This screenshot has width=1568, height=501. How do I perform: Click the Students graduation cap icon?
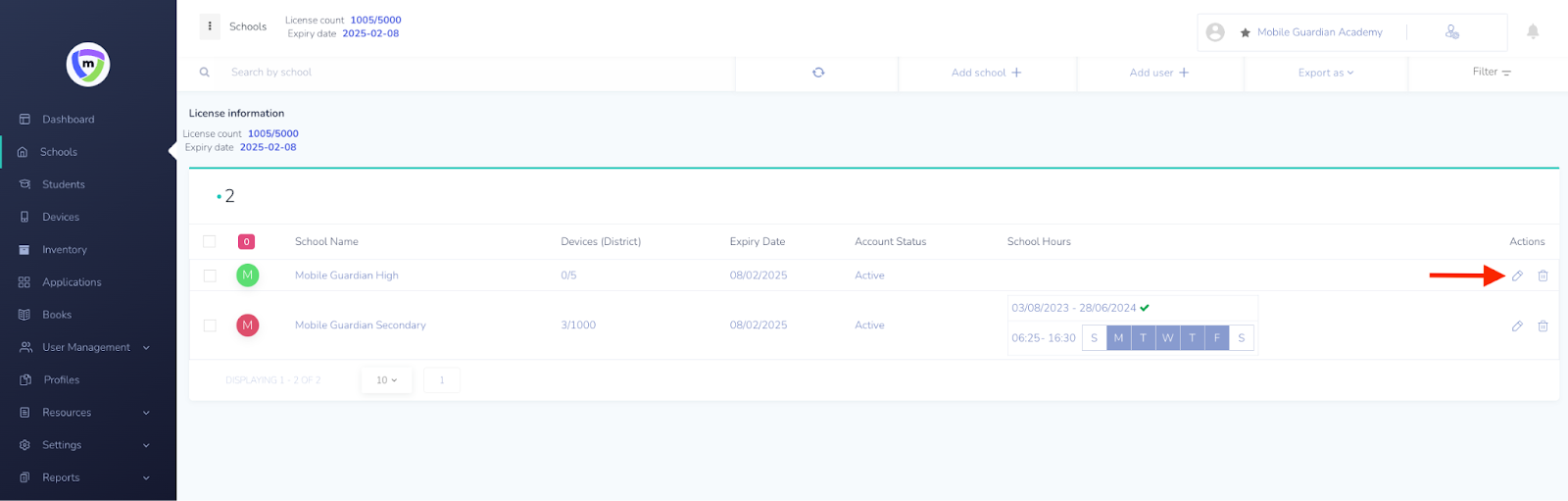pos(24,184)
